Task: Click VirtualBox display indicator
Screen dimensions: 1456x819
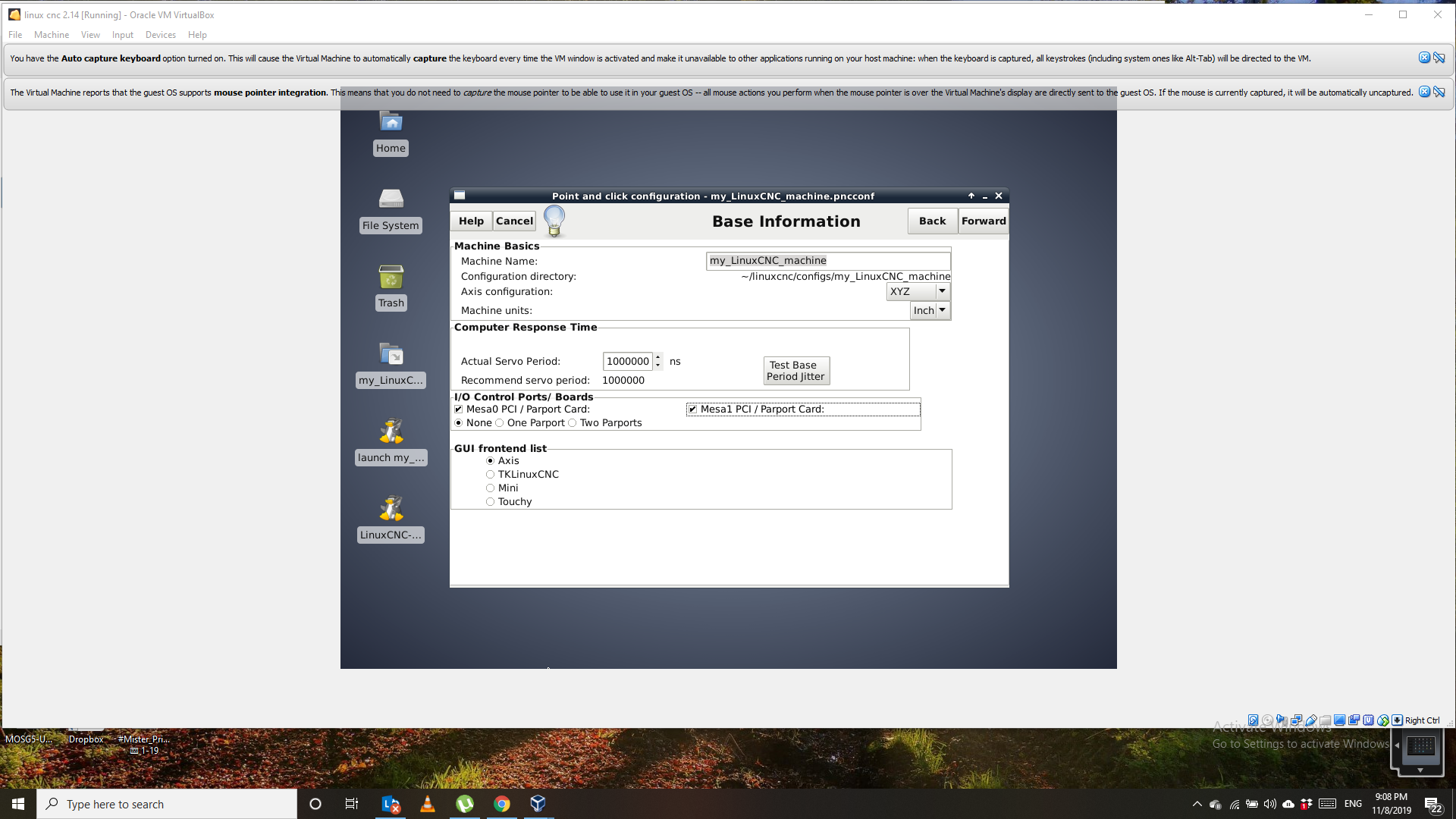Action: pos(1340,720)
